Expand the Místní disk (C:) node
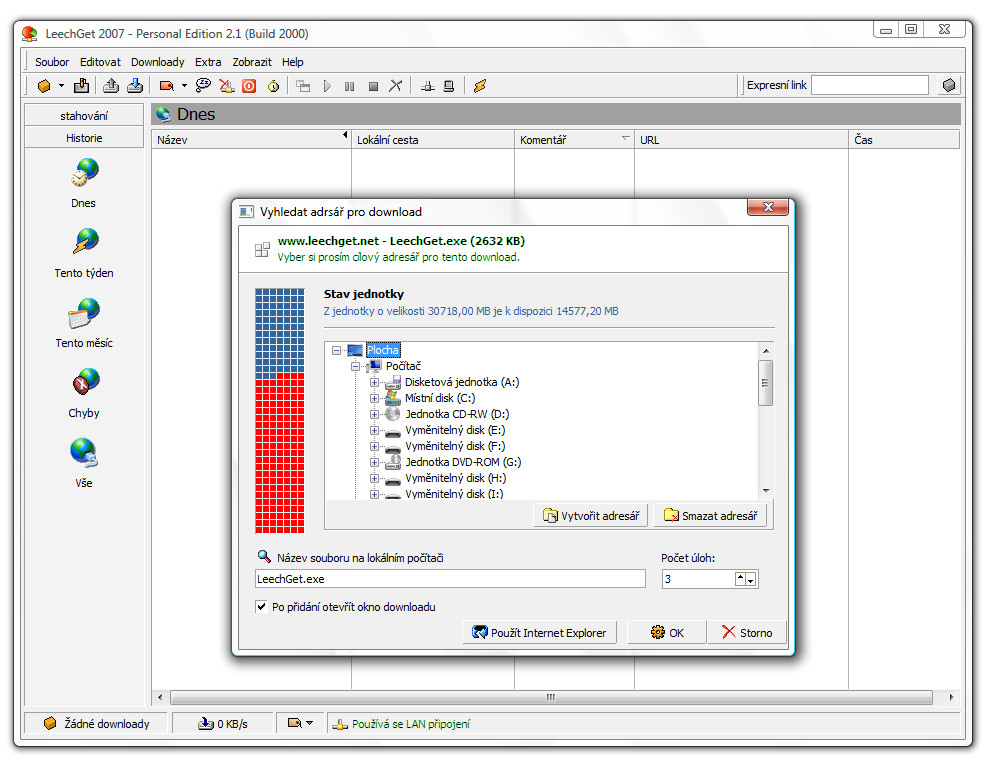 coord(374,398)
